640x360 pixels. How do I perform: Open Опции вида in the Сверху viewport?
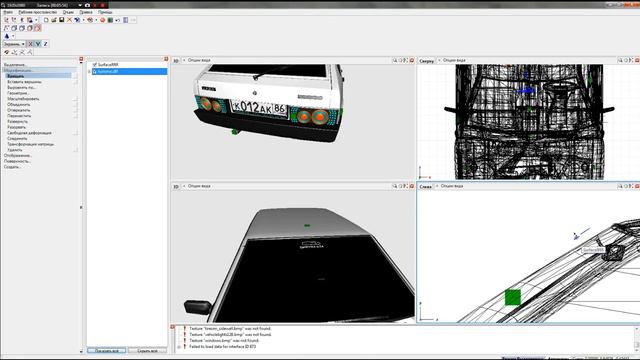click(454, 60)
